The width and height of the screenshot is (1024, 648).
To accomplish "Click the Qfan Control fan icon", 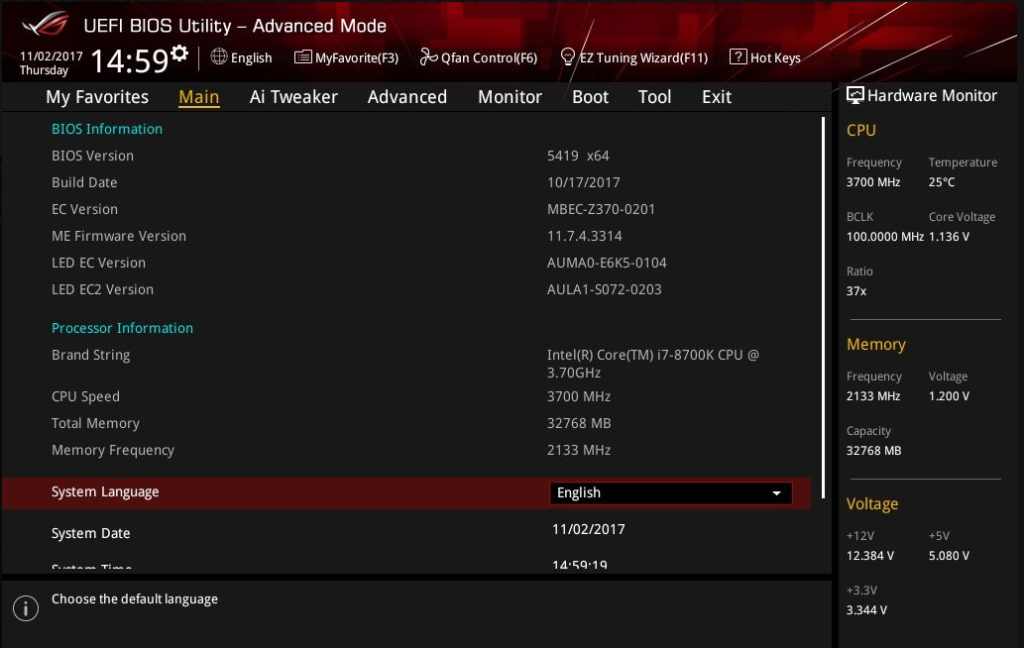I will tap(428, 57).
